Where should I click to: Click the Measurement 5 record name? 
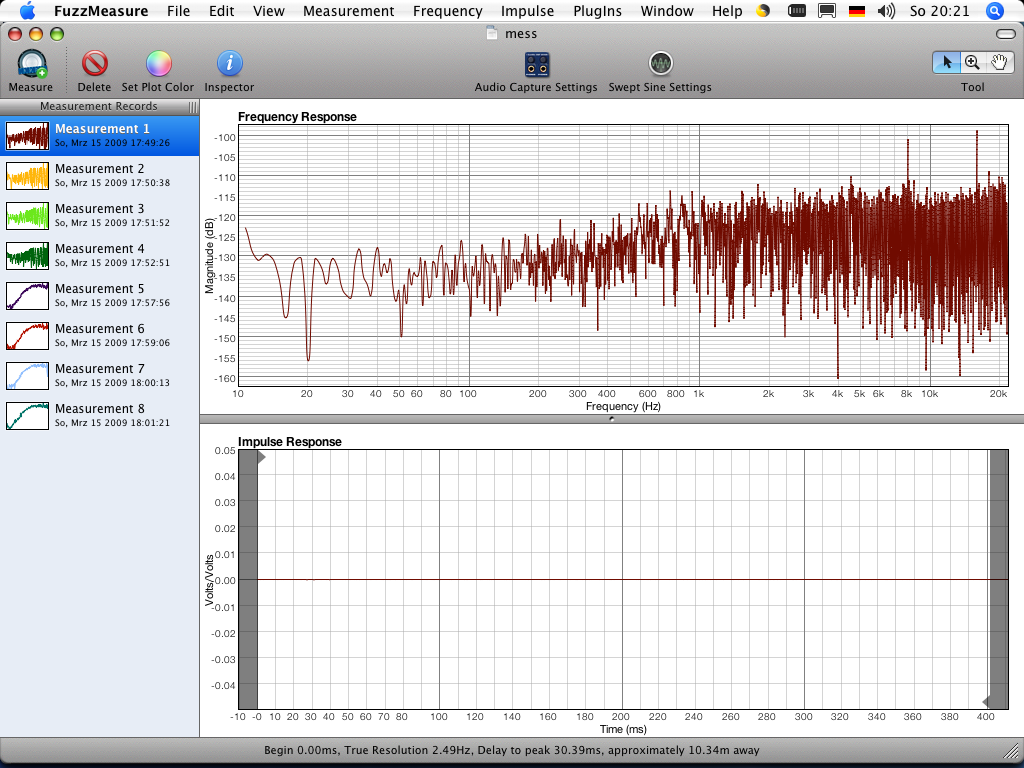[x=99, y=289]
